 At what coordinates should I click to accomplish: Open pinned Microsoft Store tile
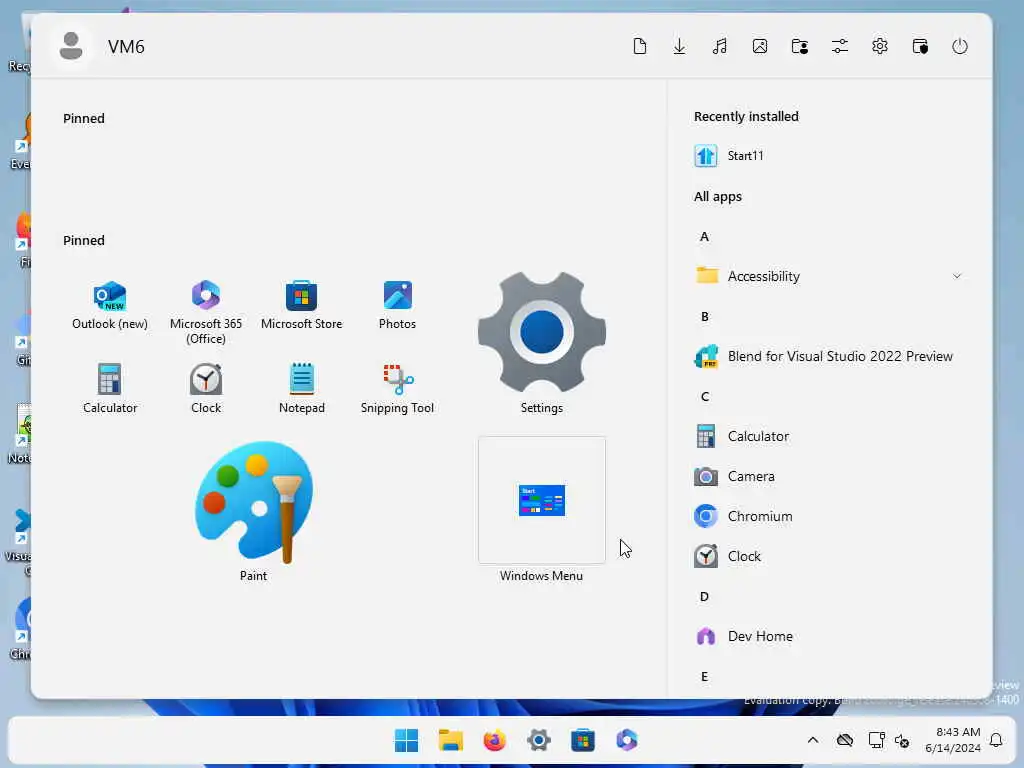[302, 306]
